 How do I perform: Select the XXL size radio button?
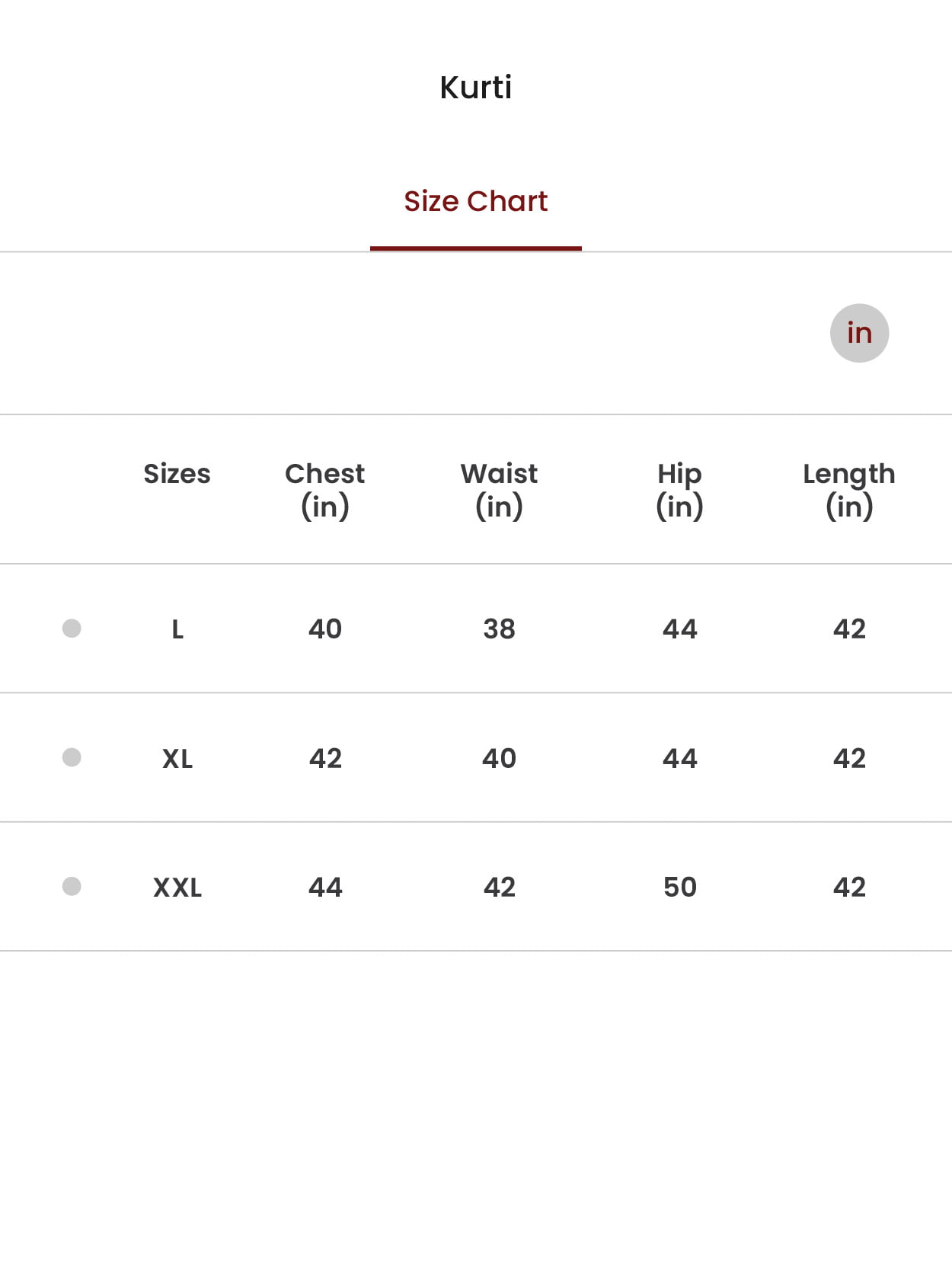coord(72,887)
